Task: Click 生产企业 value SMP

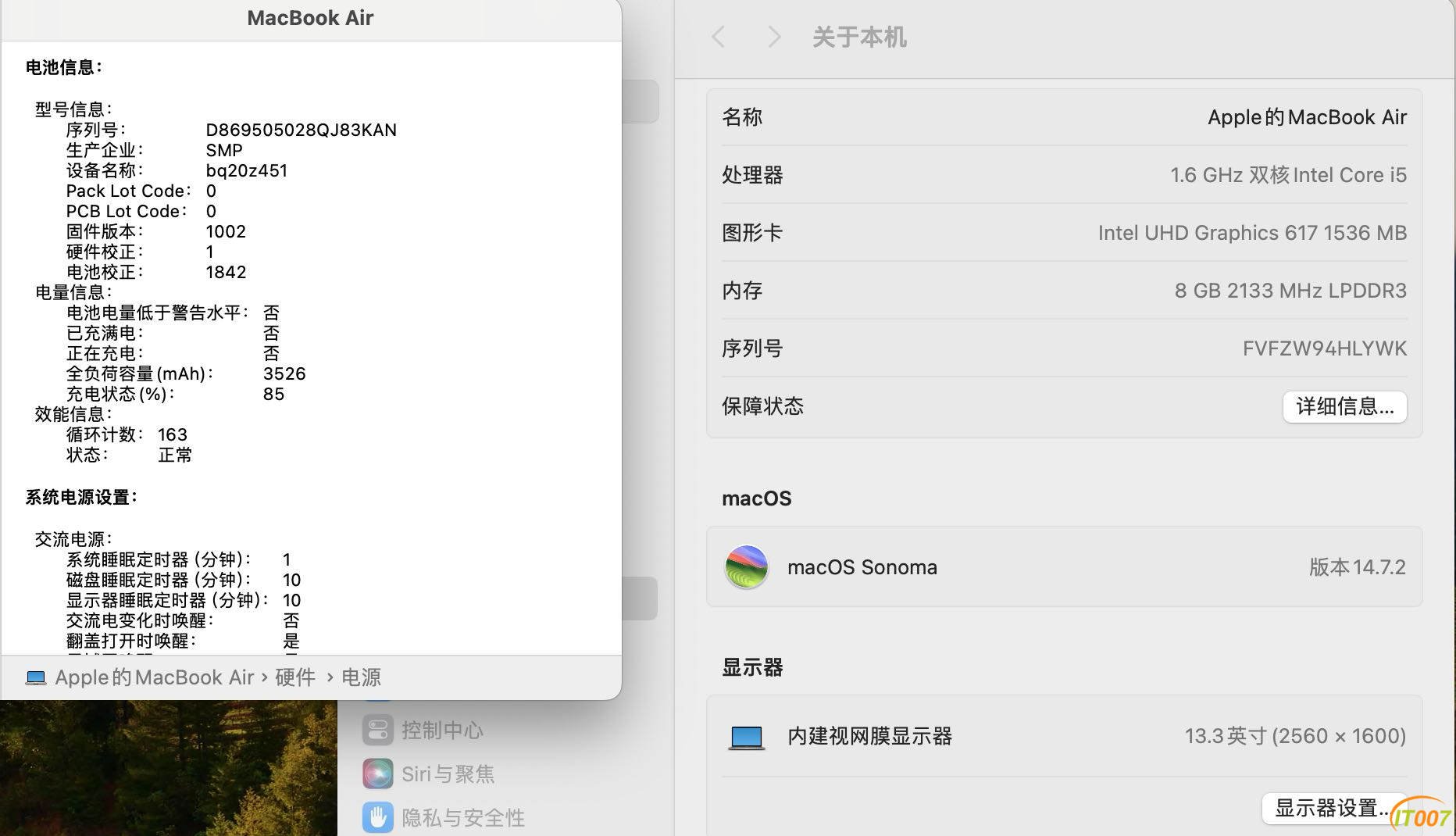Action: point(224,150)
